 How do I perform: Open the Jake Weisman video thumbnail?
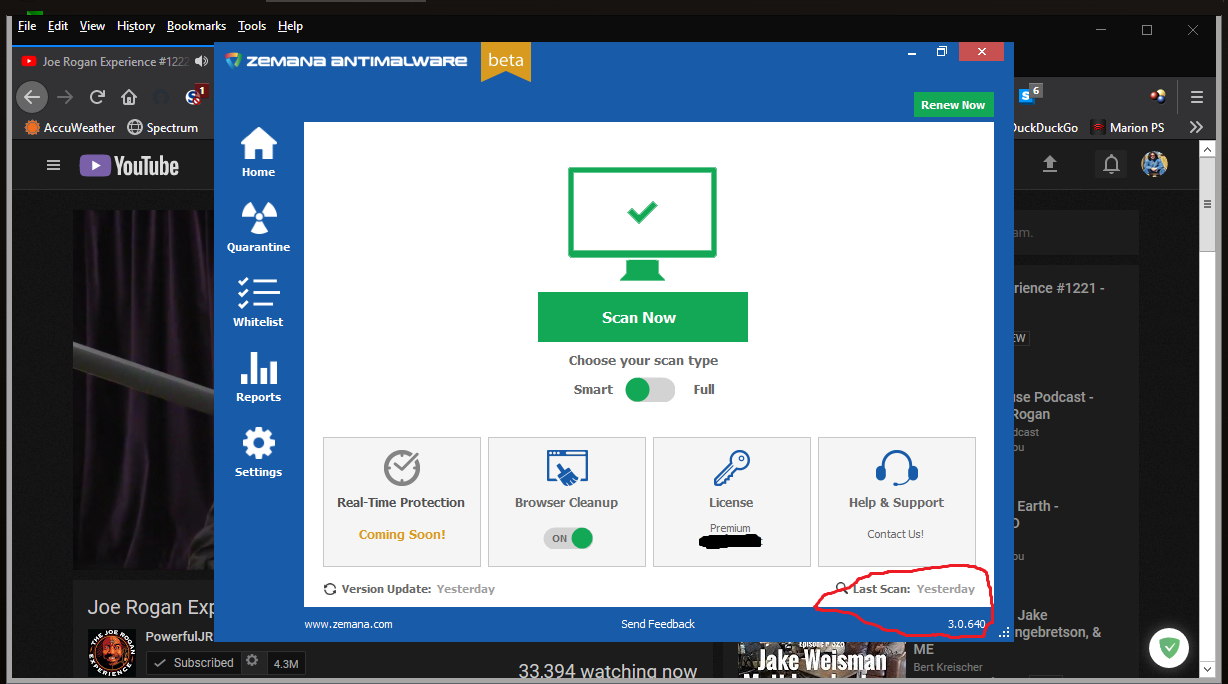822,660
